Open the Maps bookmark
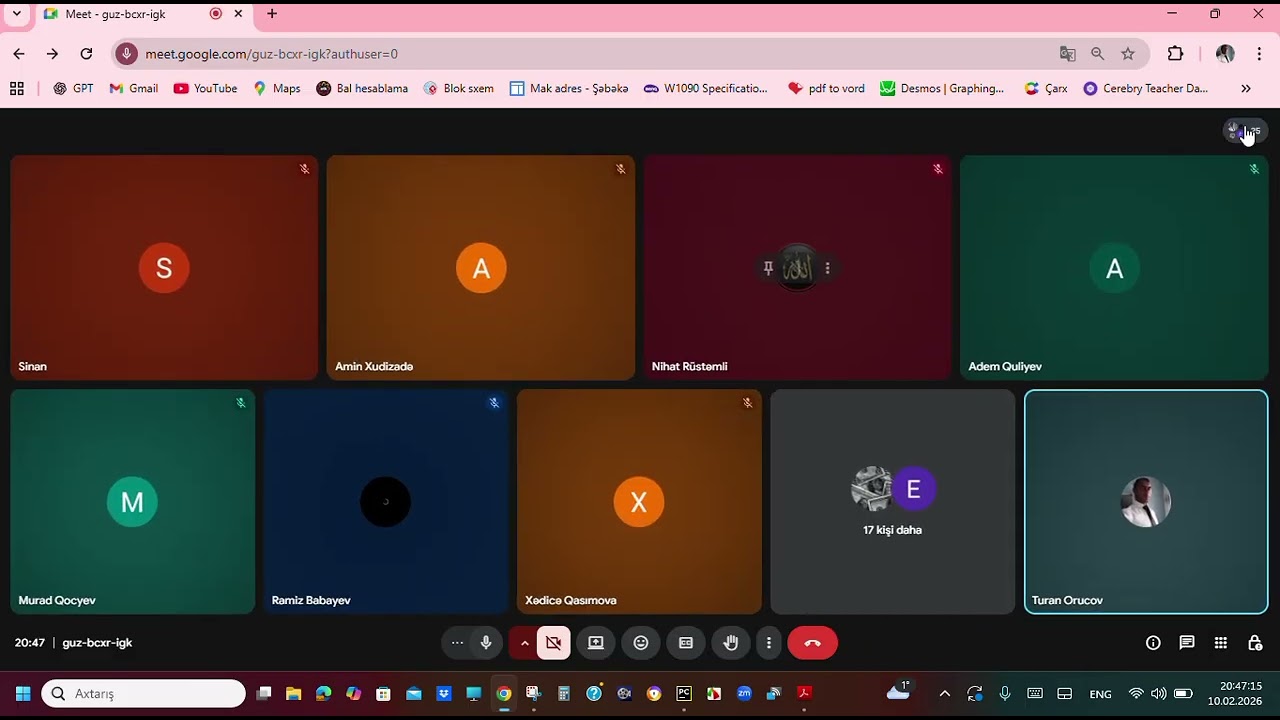 (277, 88)
